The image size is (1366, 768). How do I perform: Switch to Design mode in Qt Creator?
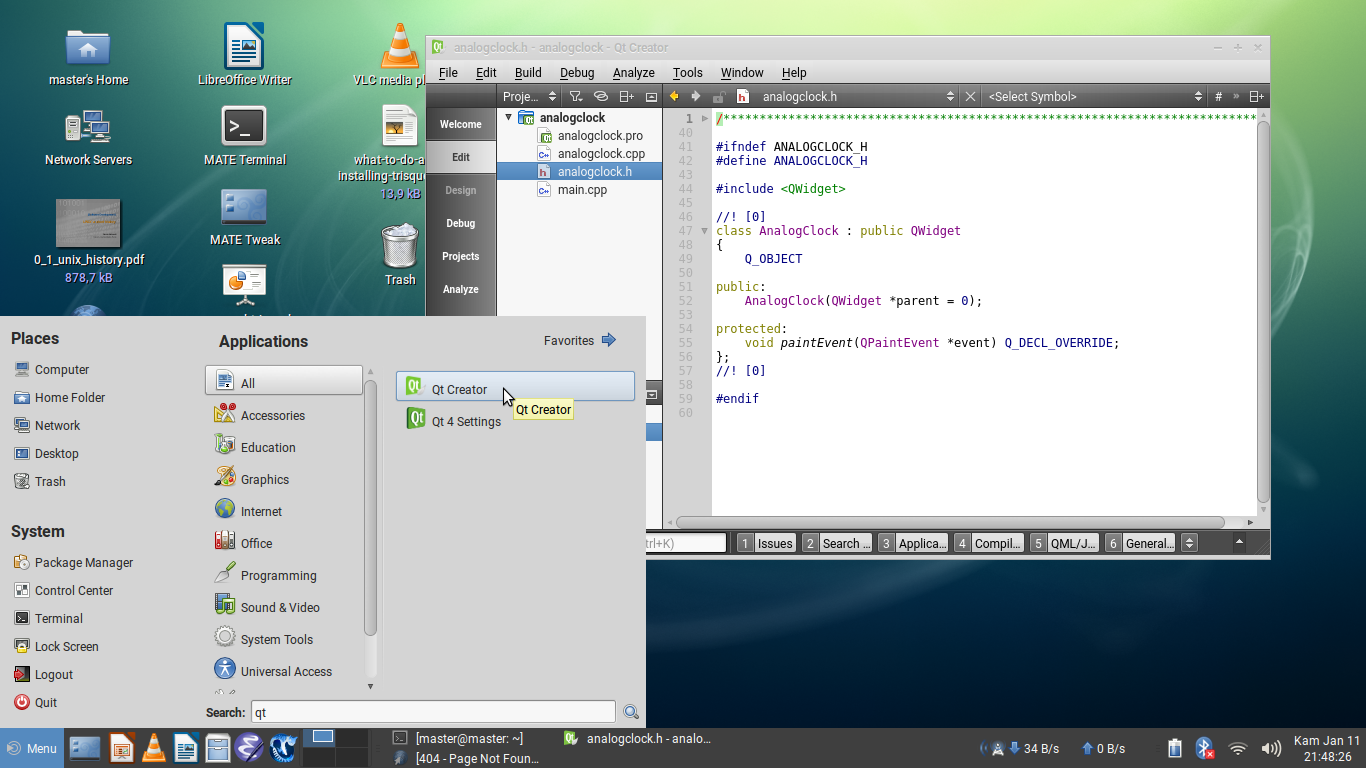(460, 190)
